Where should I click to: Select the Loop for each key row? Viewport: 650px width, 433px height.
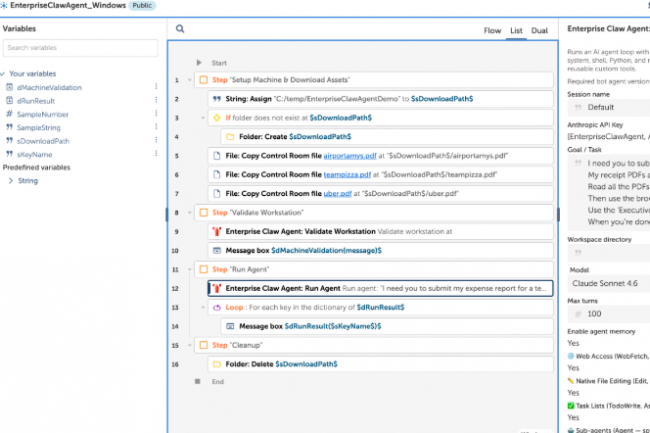coord(380,307)
